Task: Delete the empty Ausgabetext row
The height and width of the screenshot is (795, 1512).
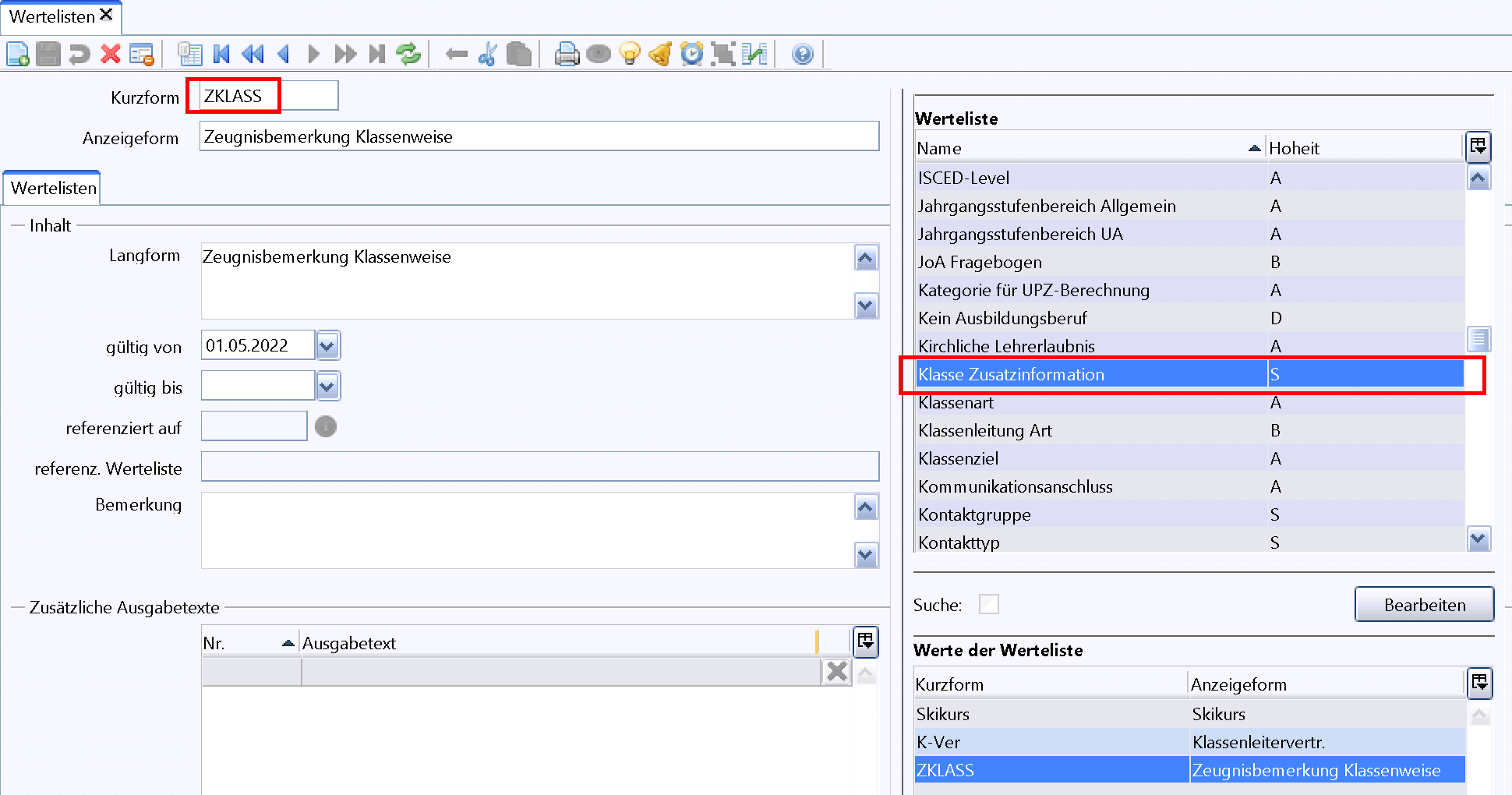Action: click(836, 671)
